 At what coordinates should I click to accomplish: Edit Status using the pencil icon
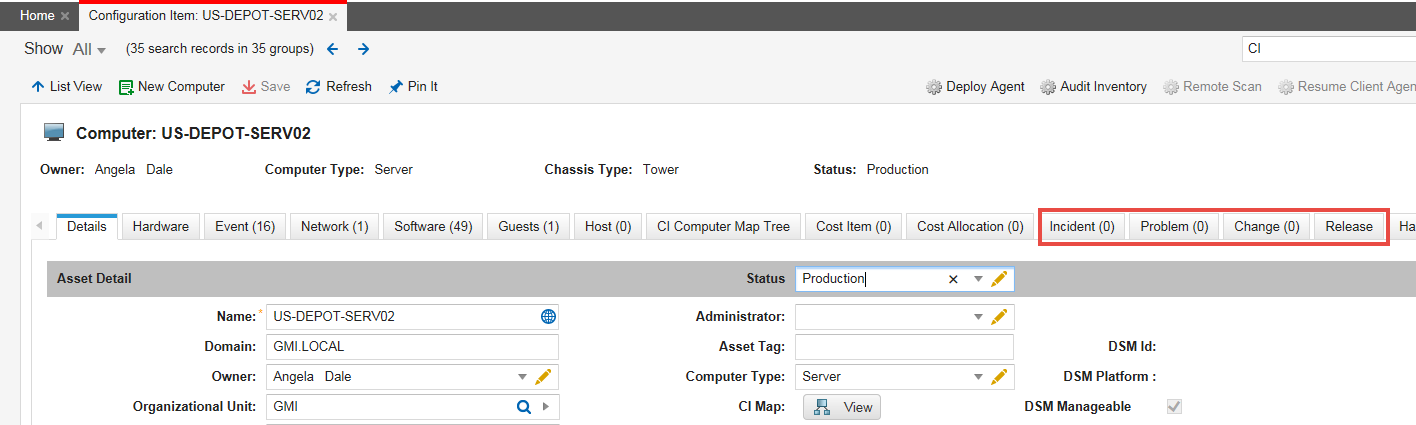[999, 279]
